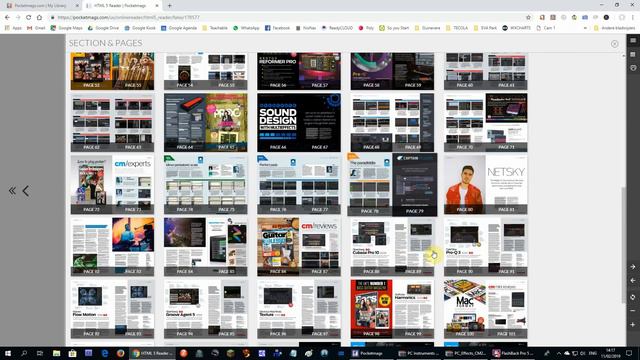Open Harmonics pages 98-99 thumbnail
Image resolution: width=640 pixels, height=360 pixels.
(x=392, y=309)
